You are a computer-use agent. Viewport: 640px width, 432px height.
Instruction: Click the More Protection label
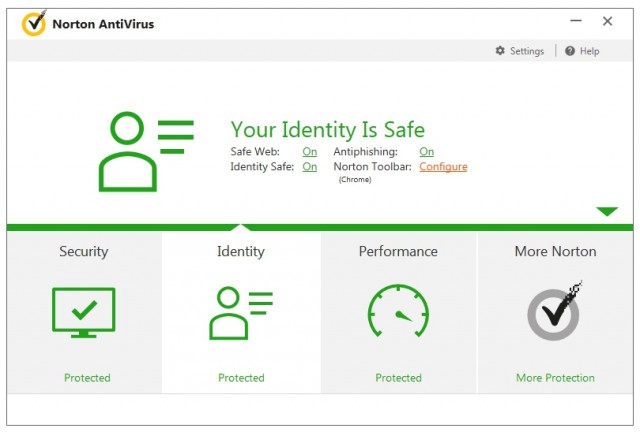click(555, 378)
